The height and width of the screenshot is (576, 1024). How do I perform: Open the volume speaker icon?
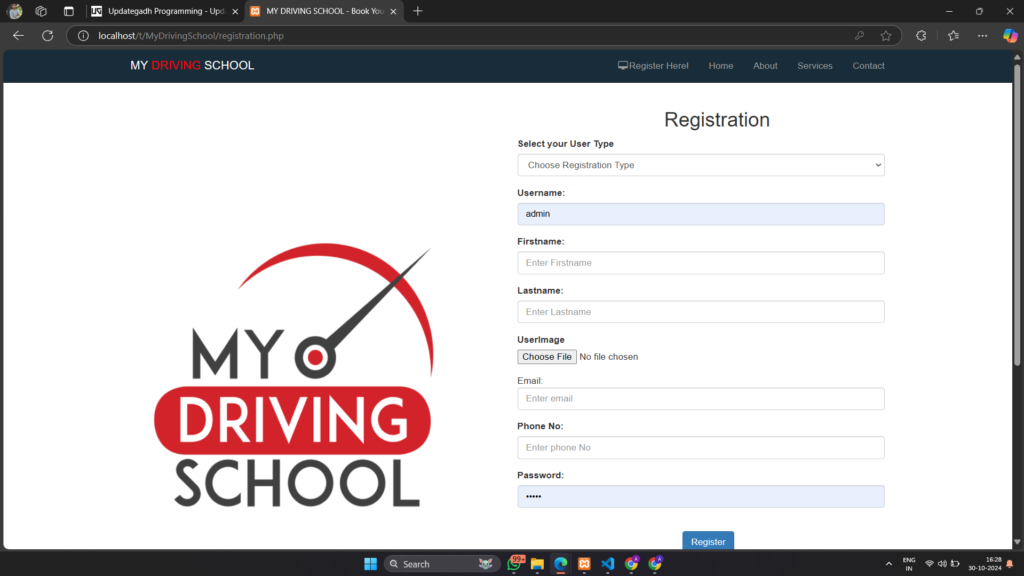click(x=942, y=564)
